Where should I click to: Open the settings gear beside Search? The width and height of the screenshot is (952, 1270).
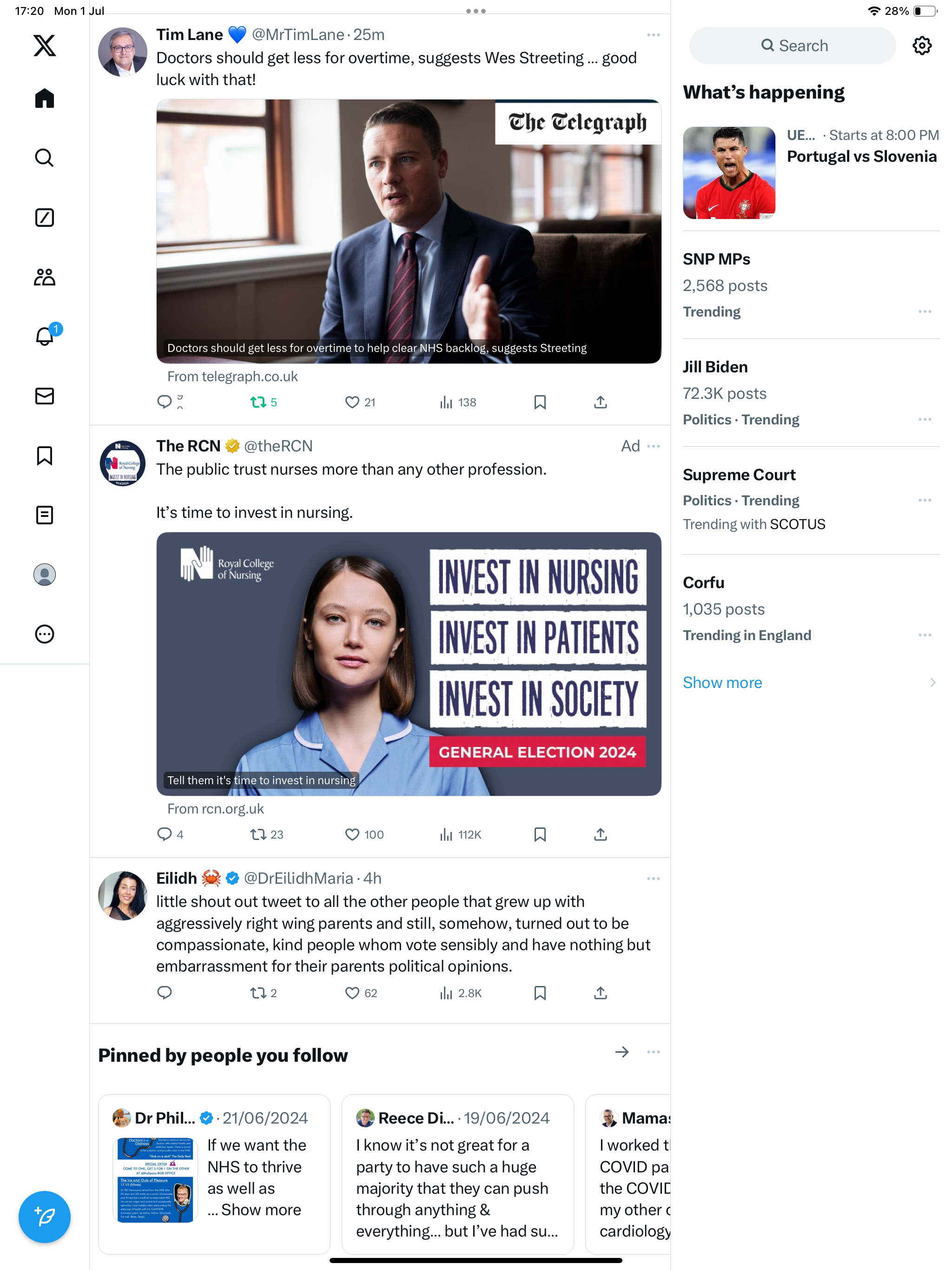[x=922, y=46]
